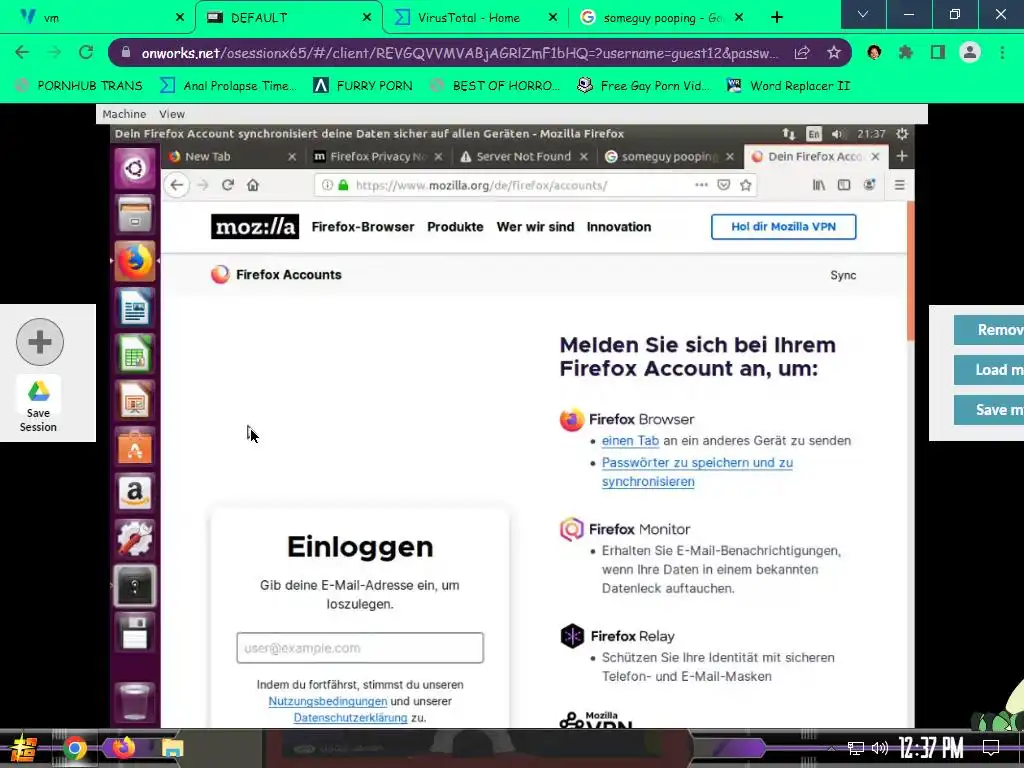
Task: Follow einen Tab link
Action: [630, 441]
